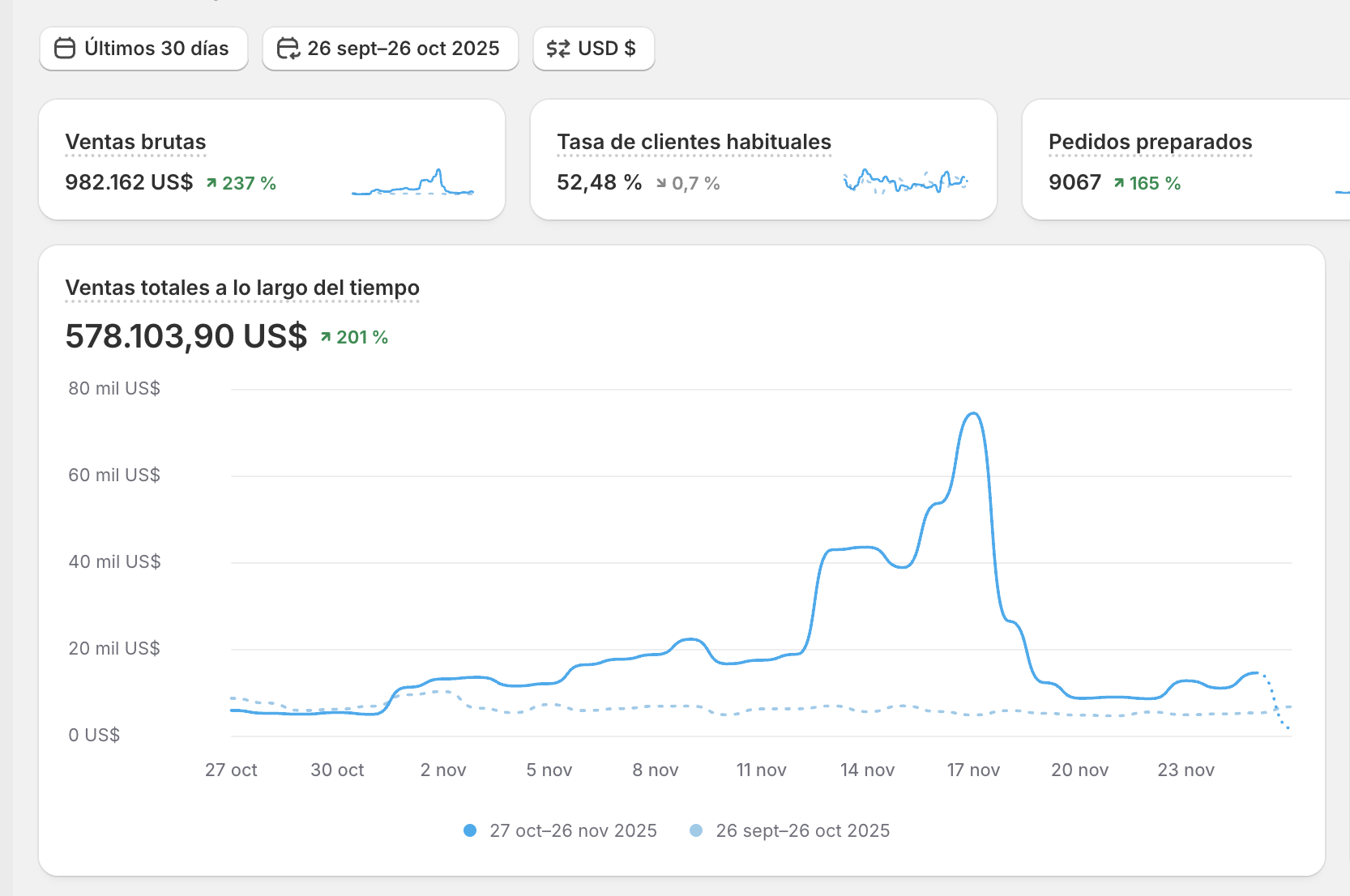Click the "578.103,90 US$" total sales figure

(x=186, y=336)
